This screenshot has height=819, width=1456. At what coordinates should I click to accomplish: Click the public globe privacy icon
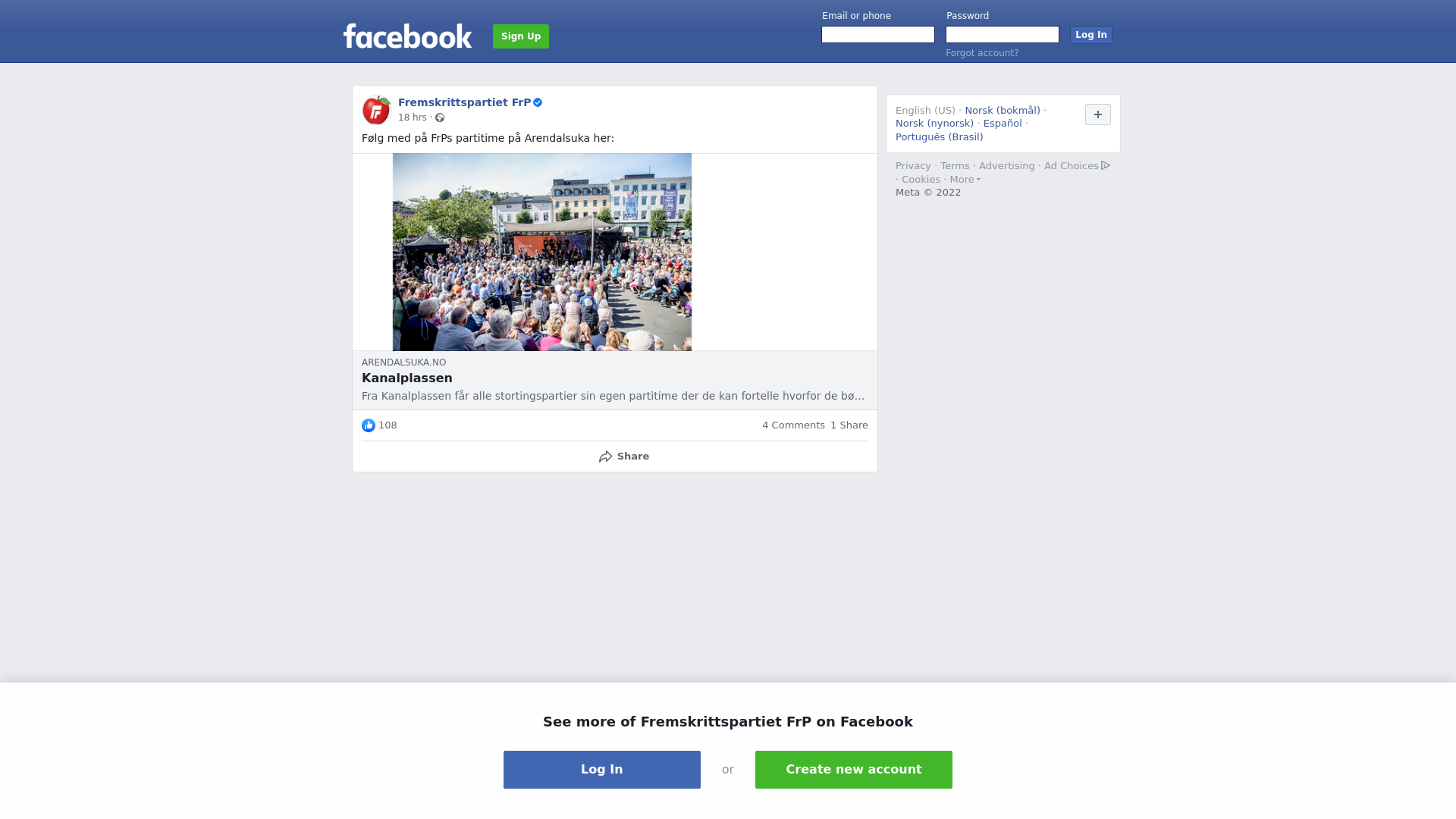coord(440,118)
